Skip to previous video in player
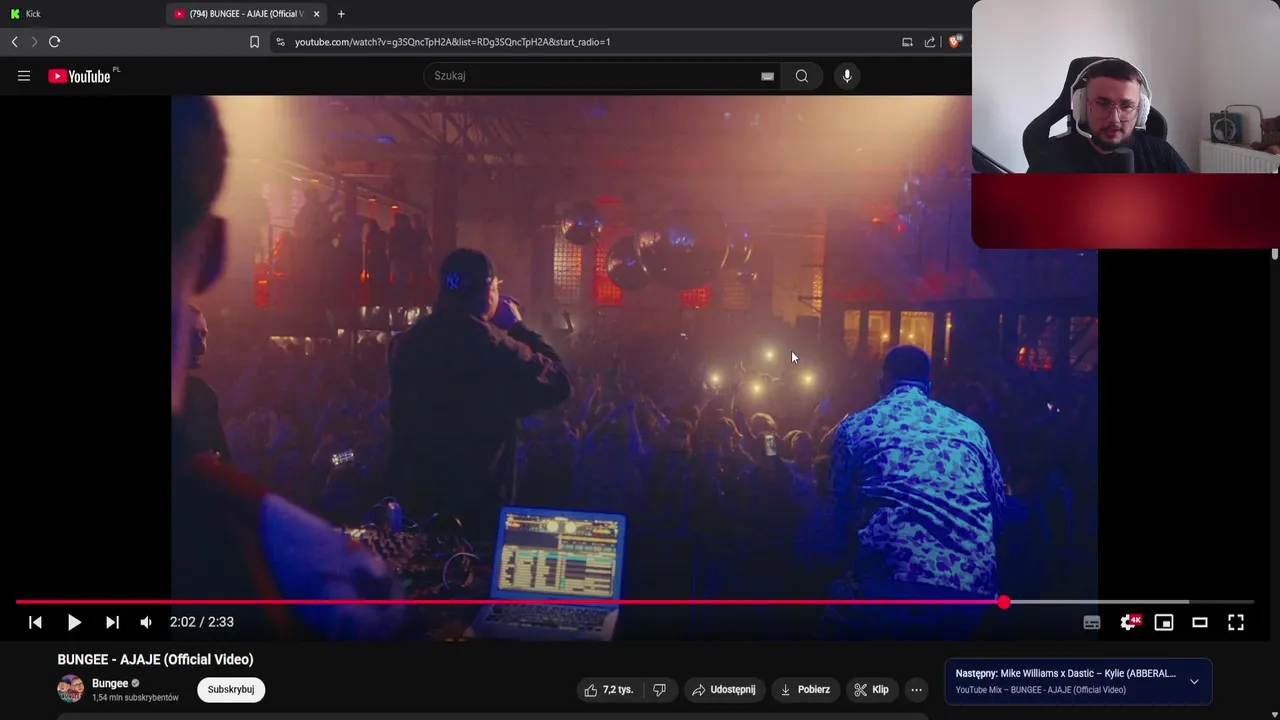The width and height of the screenshot is (1280, 720). (x=35, y=622)
